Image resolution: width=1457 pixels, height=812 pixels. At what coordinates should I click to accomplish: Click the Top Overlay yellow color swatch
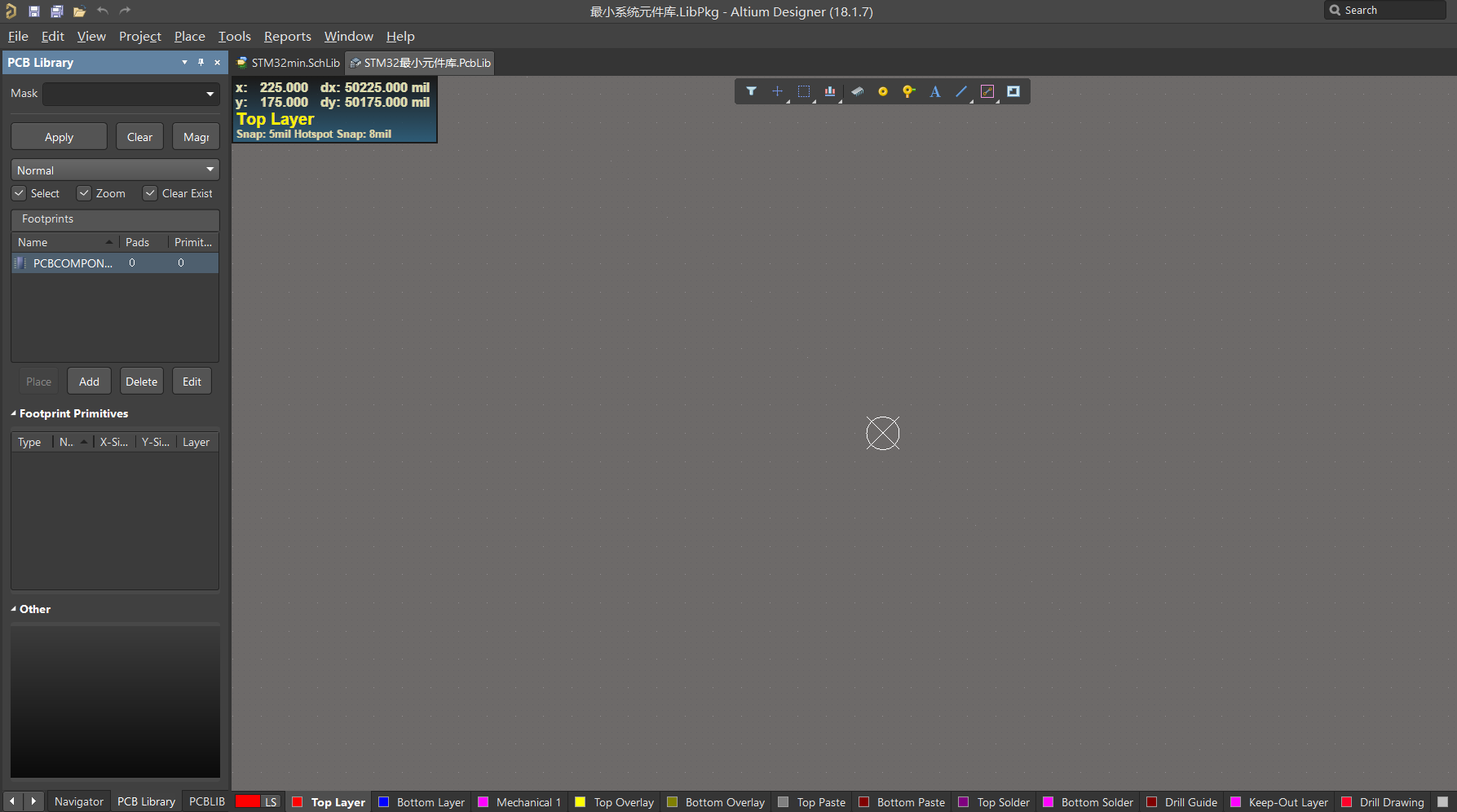click(581, 801)
